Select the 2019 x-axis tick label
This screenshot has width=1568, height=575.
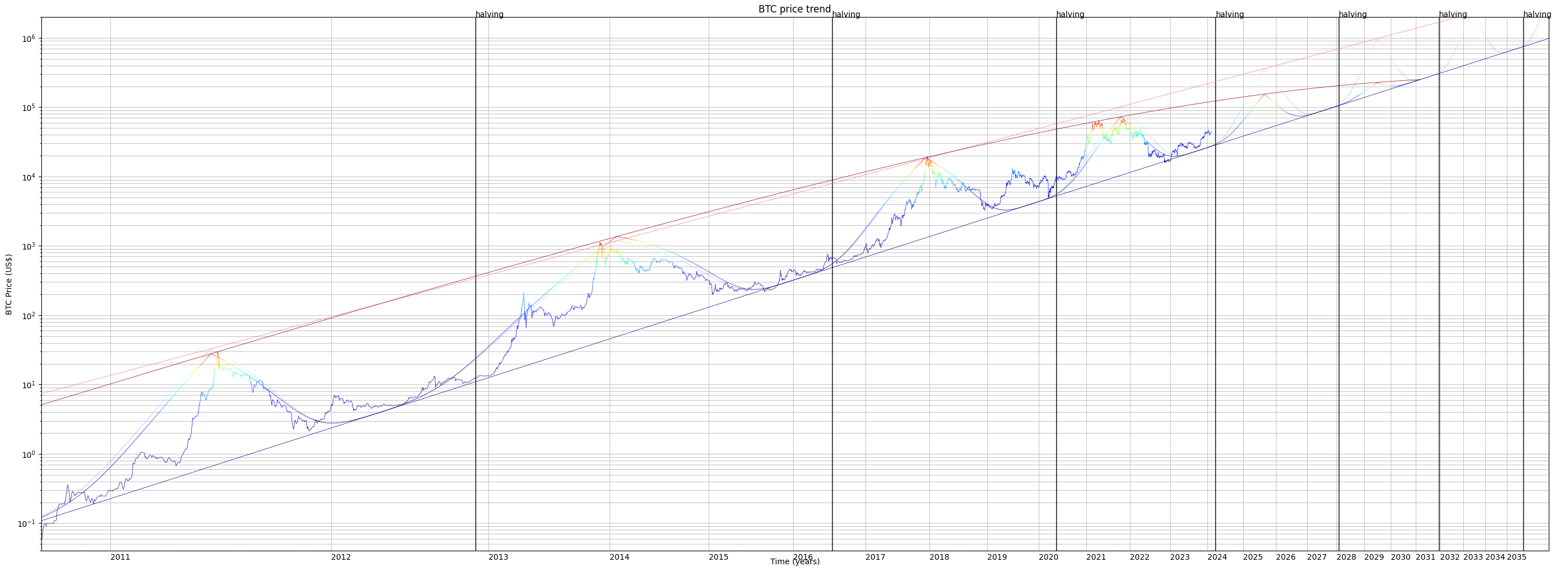[x=997, y=557]
